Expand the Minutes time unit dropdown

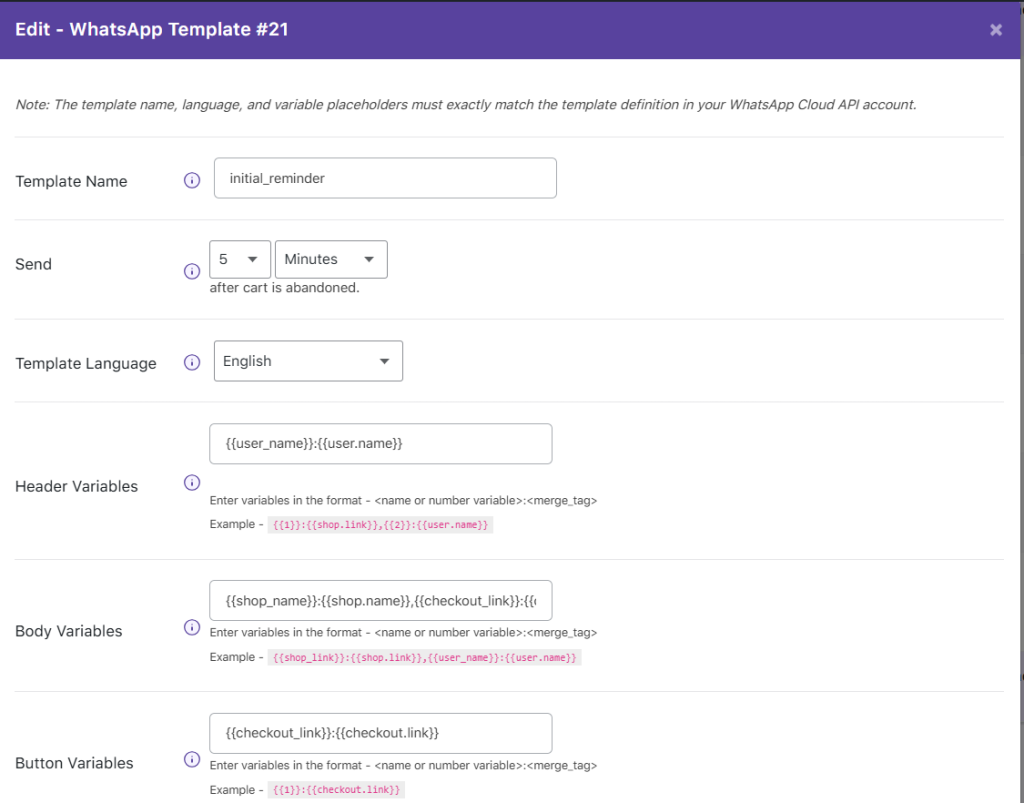(x=331, y=259)
